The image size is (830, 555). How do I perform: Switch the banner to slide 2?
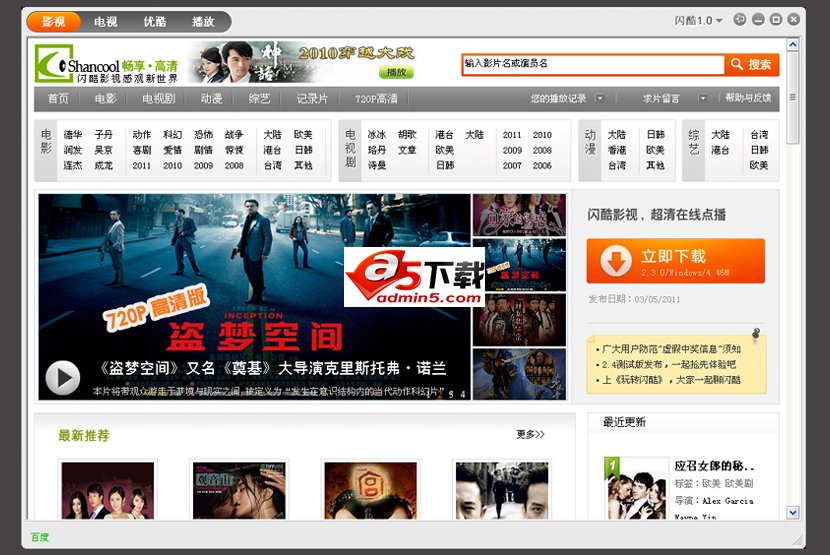click(439, 394)
